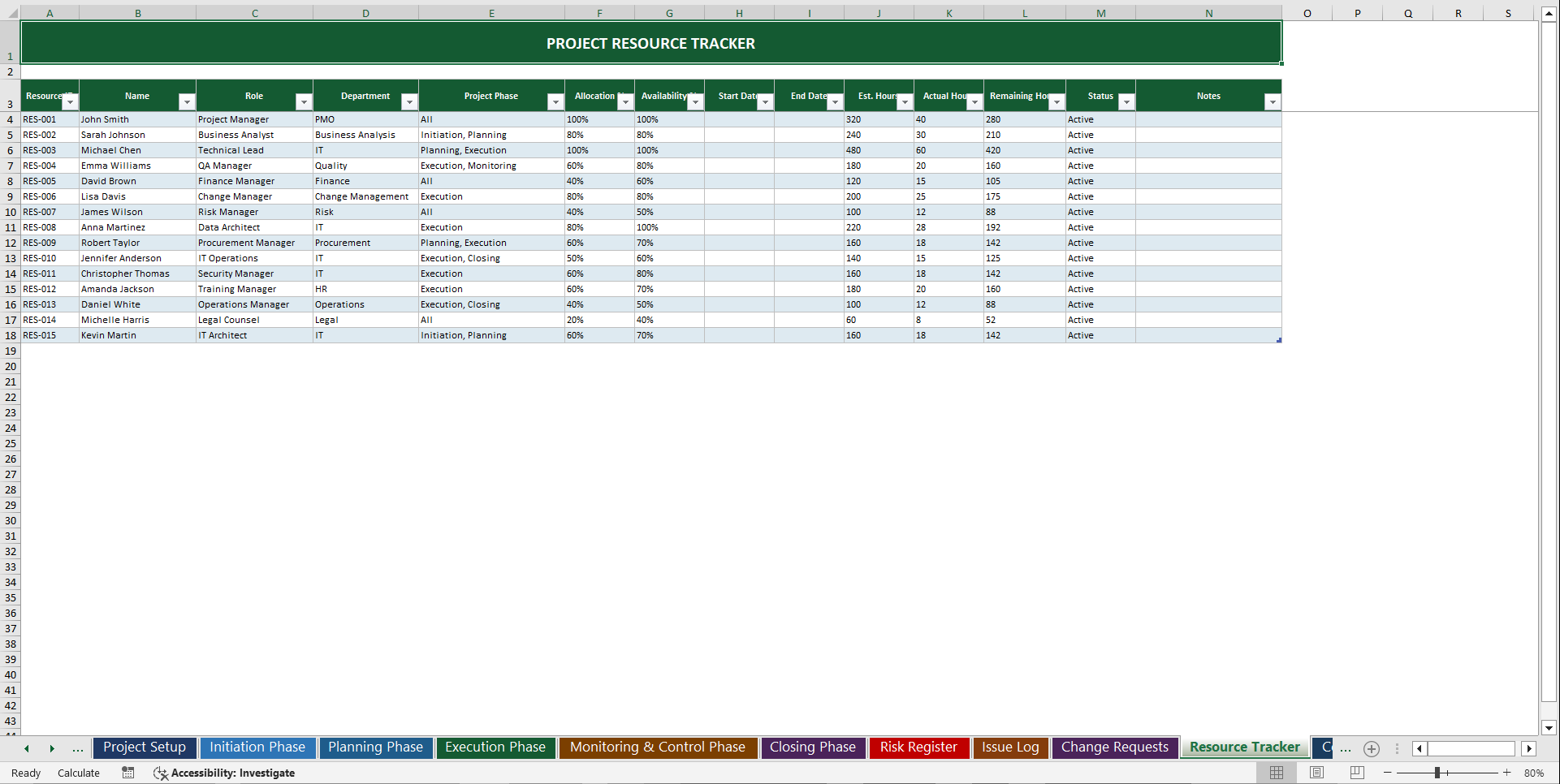Viewport: 1560px width, 784px height.
Task: Select the RES-015 resource ID cell
Action: 50,335
